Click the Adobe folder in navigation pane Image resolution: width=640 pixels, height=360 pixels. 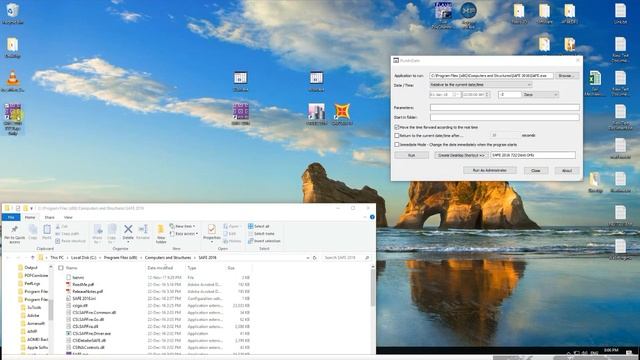33,316
